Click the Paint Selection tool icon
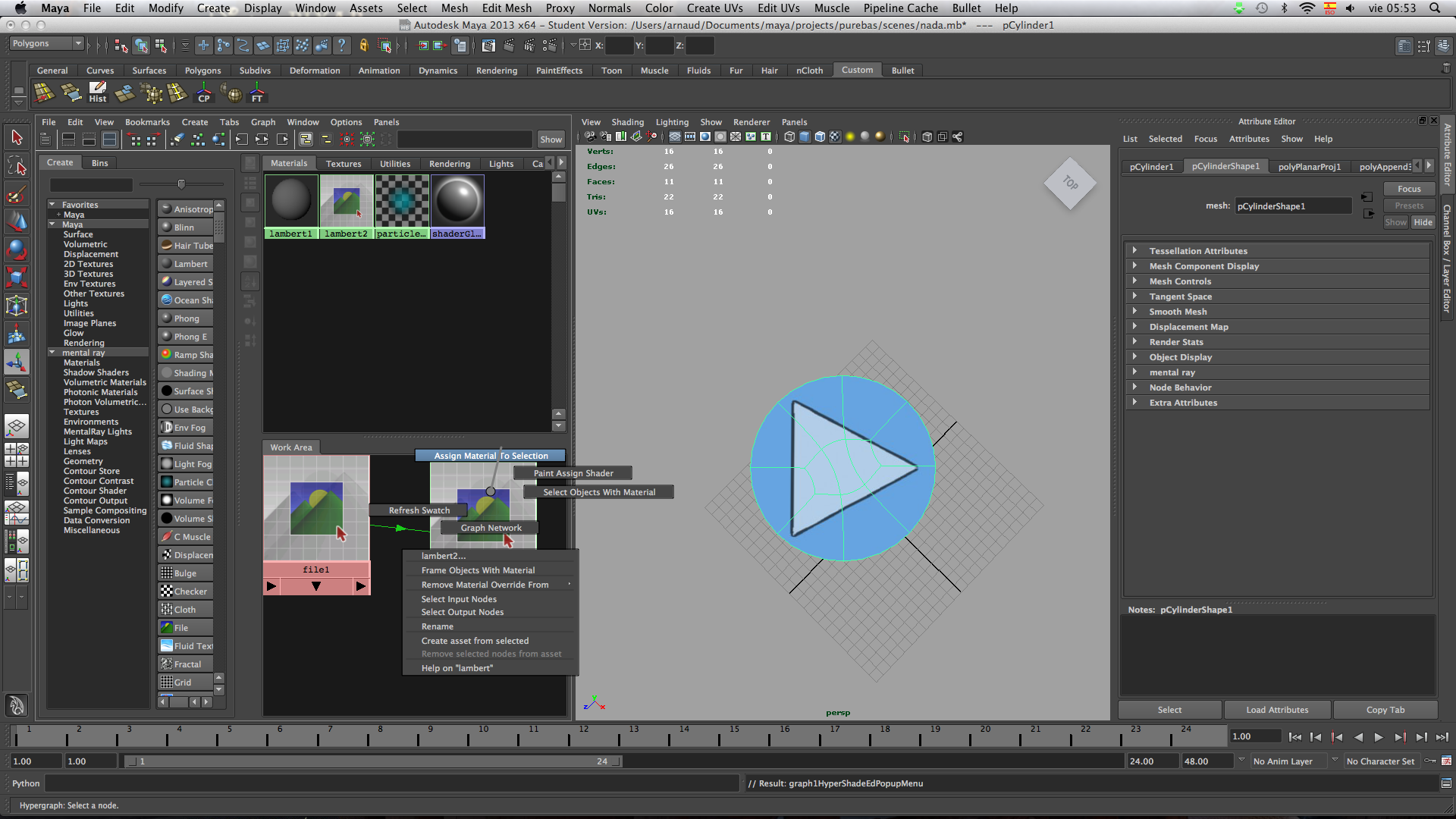The image size is (1456, 819). (x=17, y=194)
